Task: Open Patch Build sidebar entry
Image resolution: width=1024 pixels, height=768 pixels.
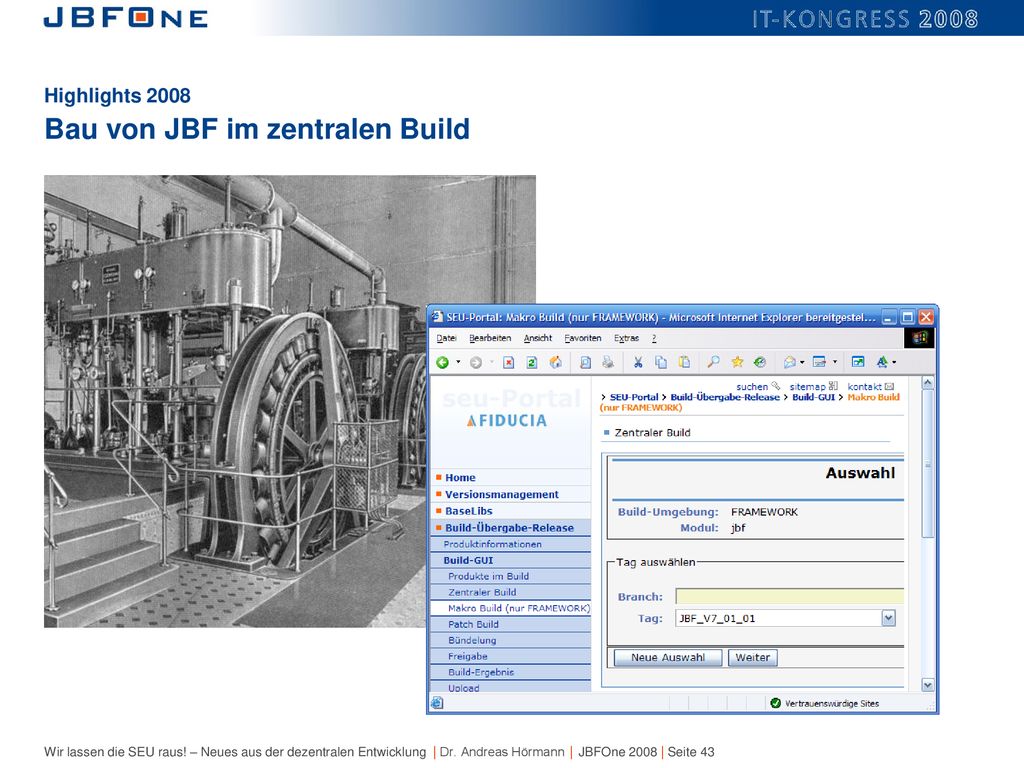Action: coord(511,624)
